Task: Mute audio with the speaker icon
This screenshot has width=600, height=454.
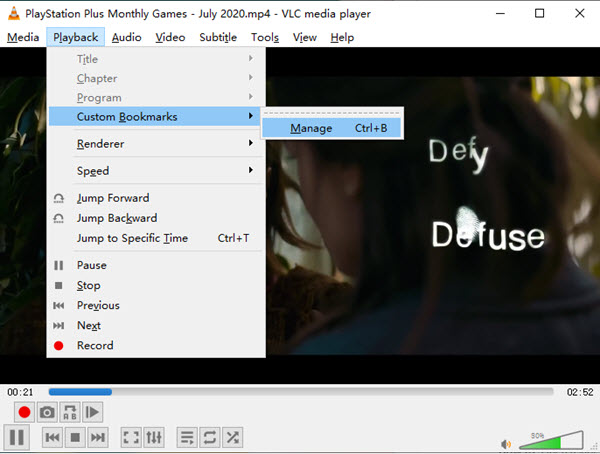Action: (x=506, y=444)
